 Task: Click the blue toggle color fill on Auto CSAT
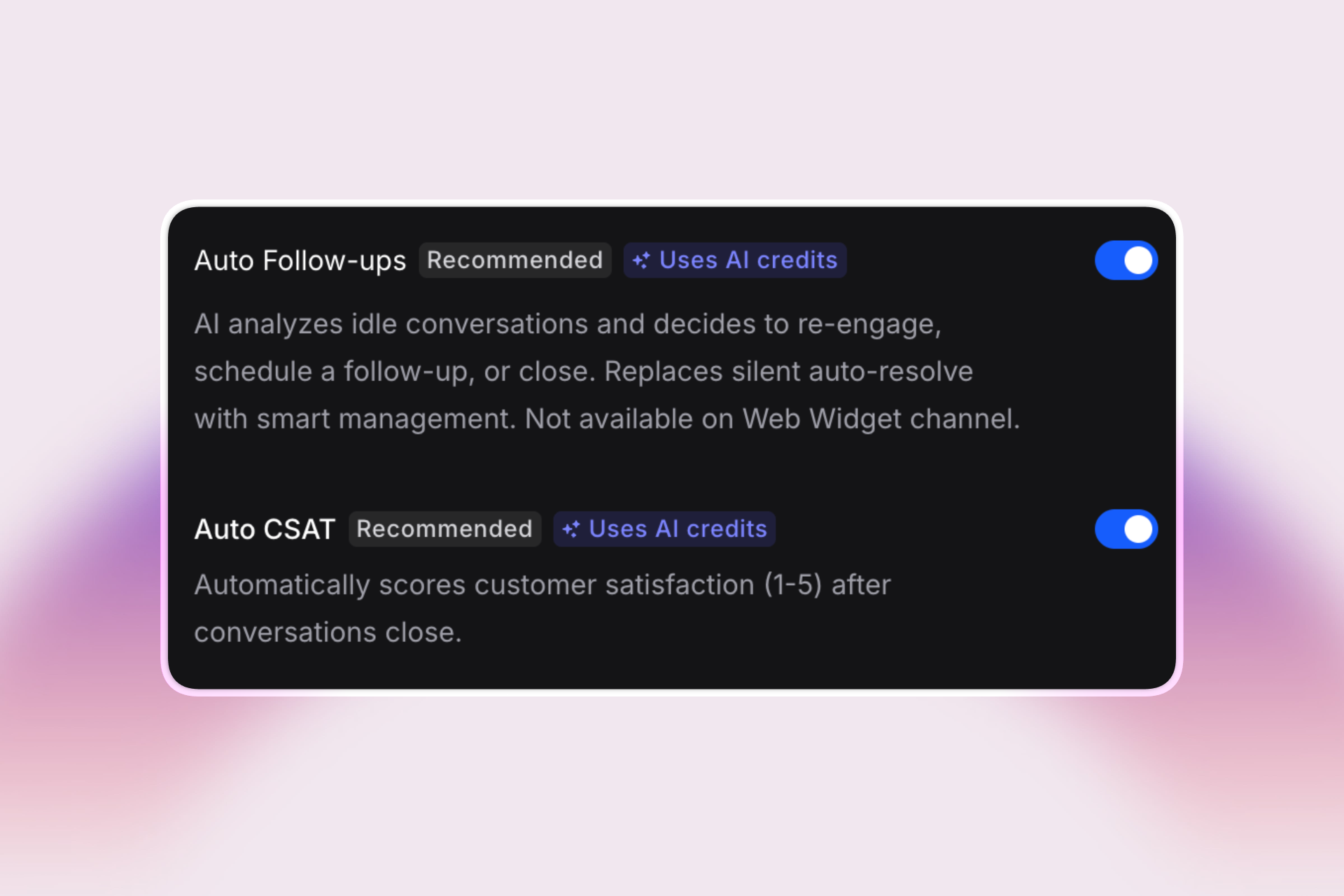pyautogui.click(x=1113, y=529)
